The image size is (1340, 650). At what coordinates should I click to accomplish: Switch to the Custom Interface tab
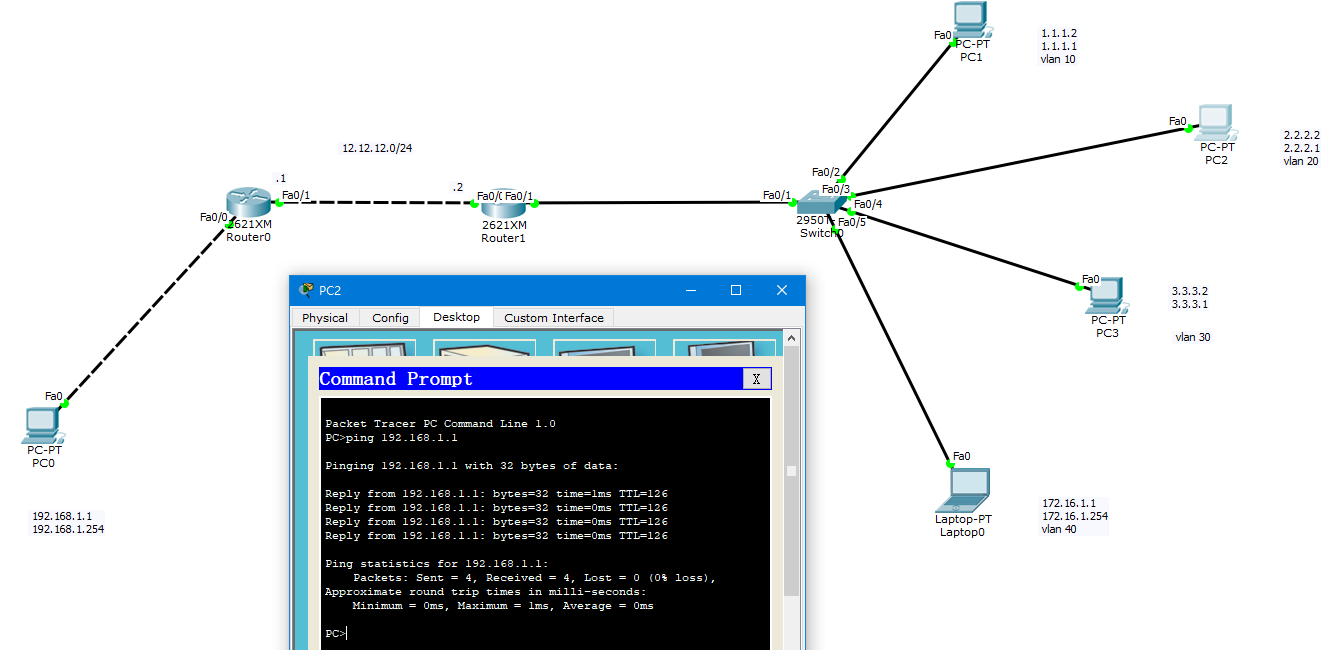tap(554, 318)
